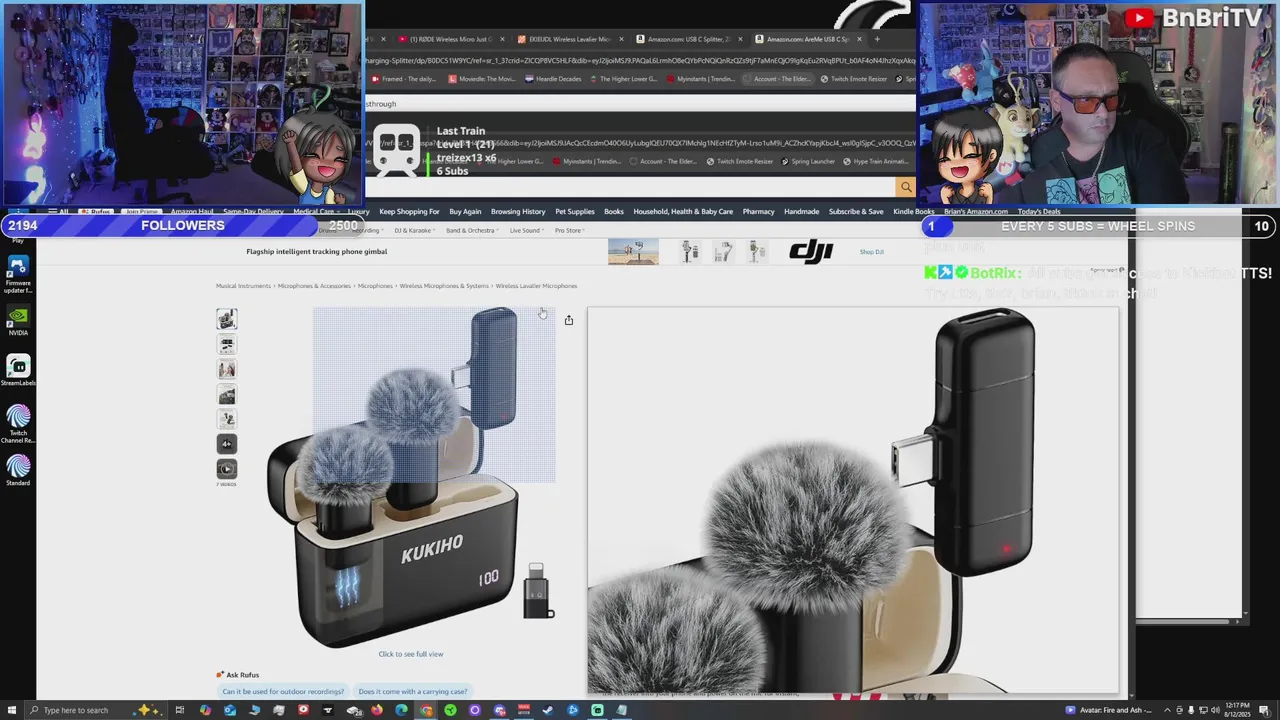This screenshot has width=1280, height=720.
Task: Click 'Does it come with a carrying case?' suggestion
Action: tap(413, 692)
